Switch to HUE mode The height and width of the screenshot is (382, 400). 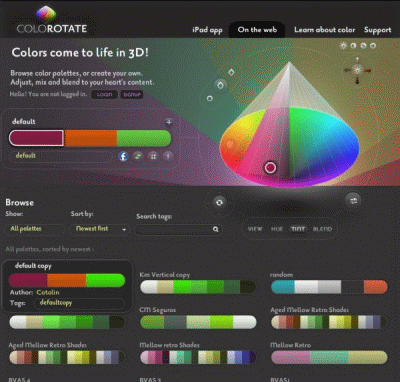[x=277, y=229]
